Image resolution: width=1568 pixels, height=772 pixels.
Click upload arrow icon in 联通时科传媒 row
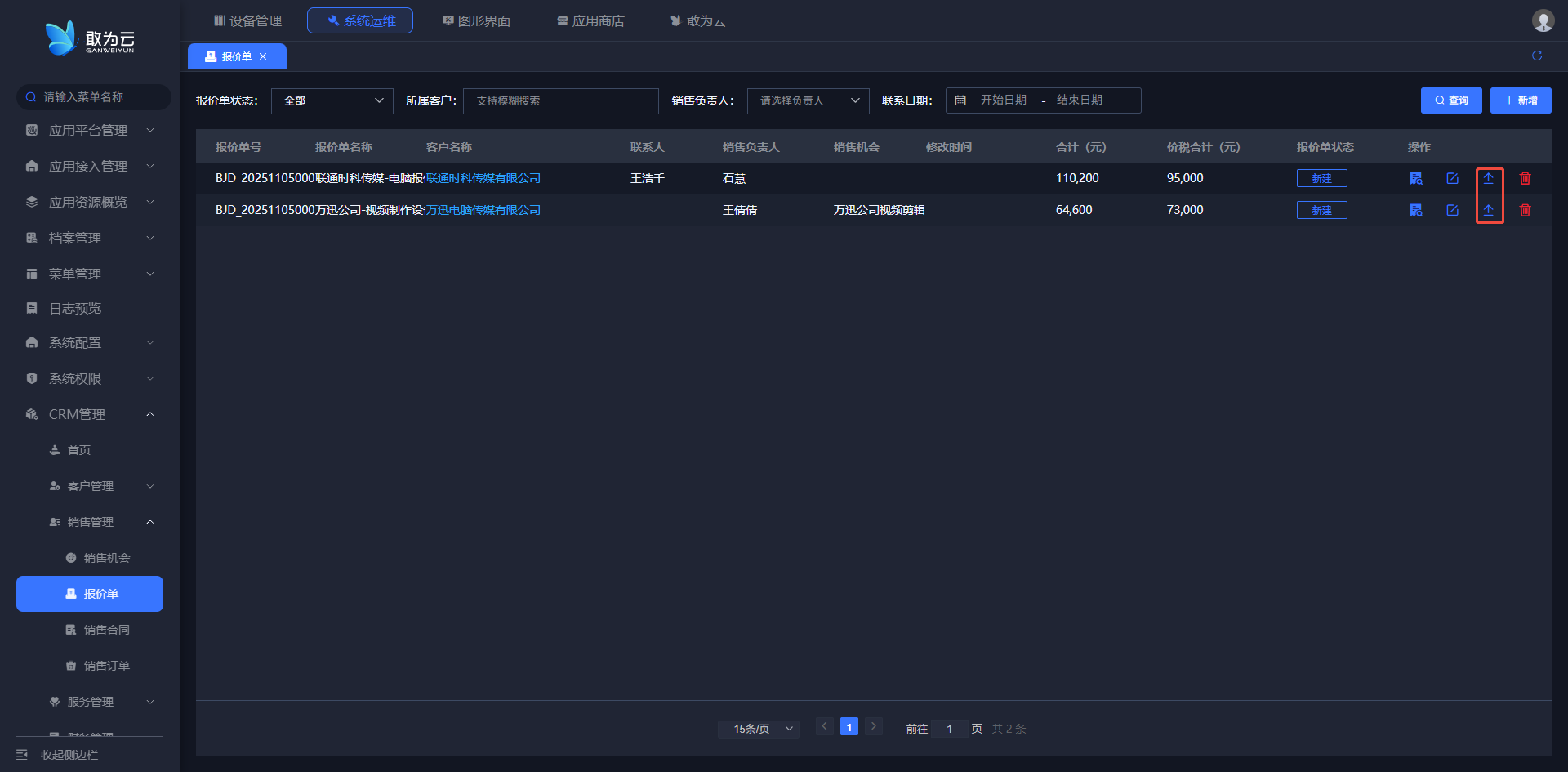[1489, 178]
